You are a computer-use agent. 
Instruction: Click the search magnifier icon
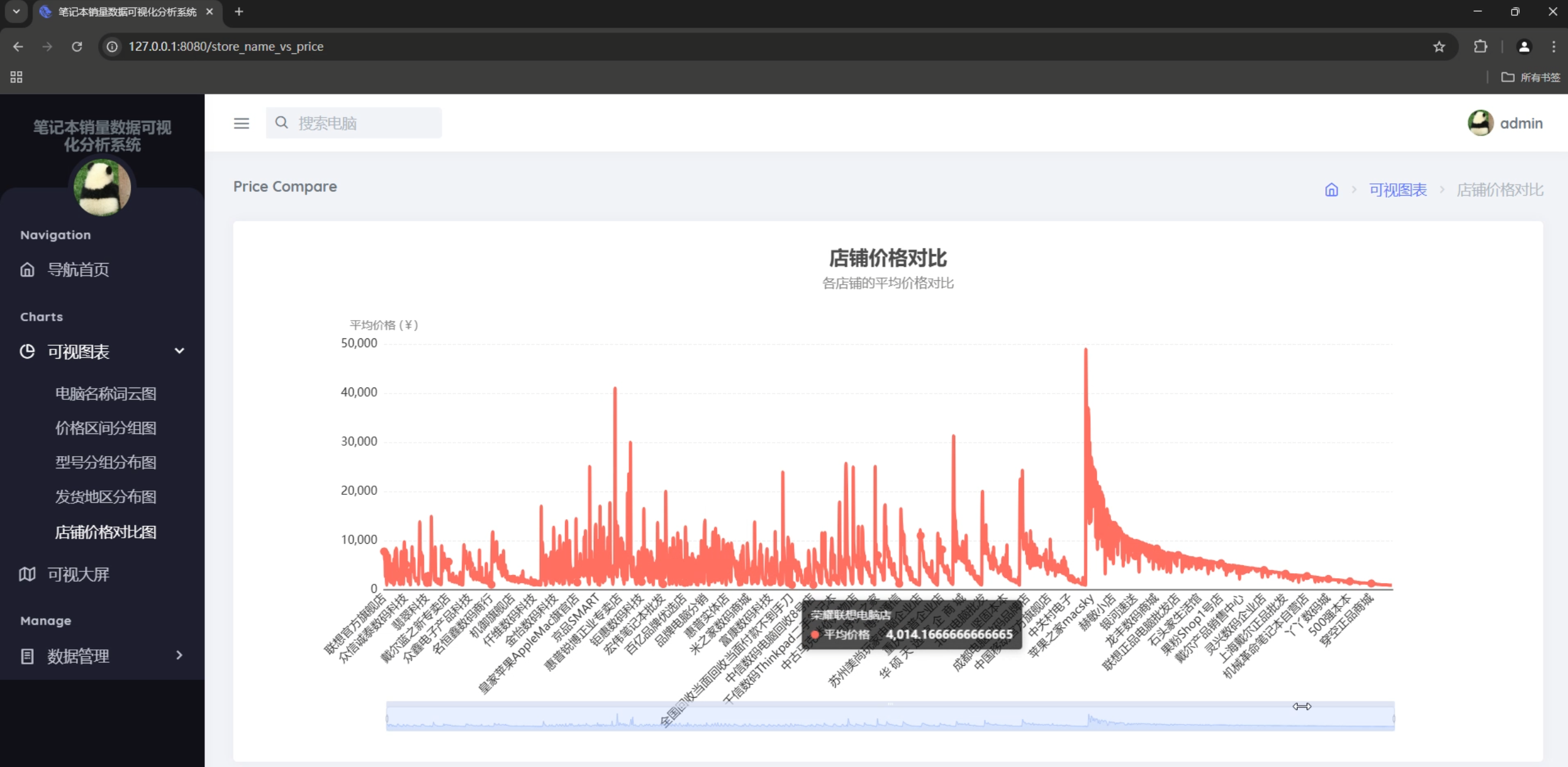281,123
